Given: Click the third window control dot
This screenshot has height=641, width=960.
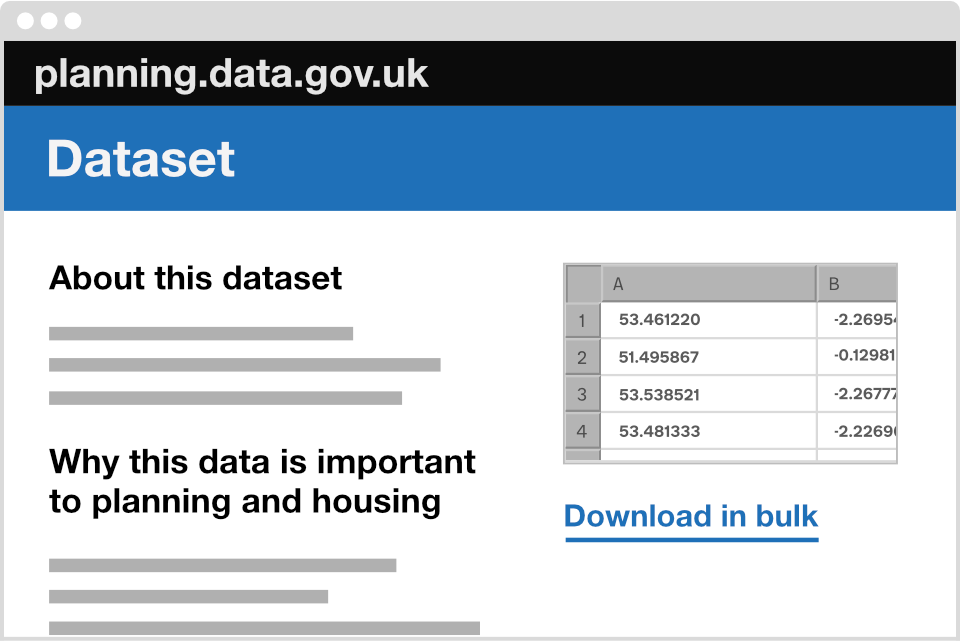Looking at the screenshot, I should (73, 21).
